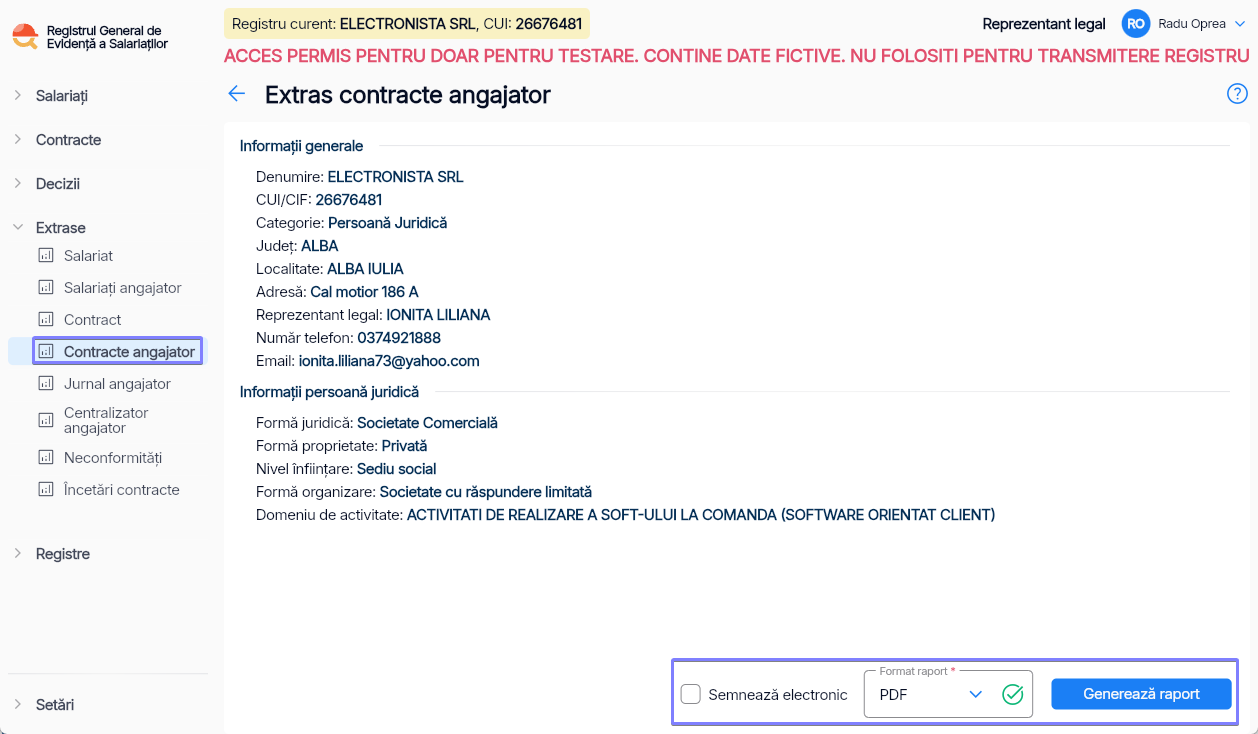The image size is (1258, 734).
Task: Open the Salariat extras page
Action: click(88, 256)
